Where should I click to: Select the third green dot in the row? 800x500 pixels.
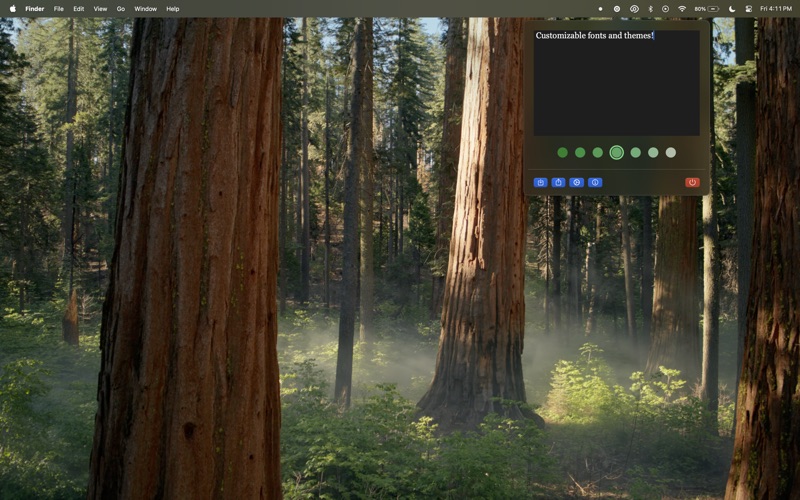click(x=598, y=153)
